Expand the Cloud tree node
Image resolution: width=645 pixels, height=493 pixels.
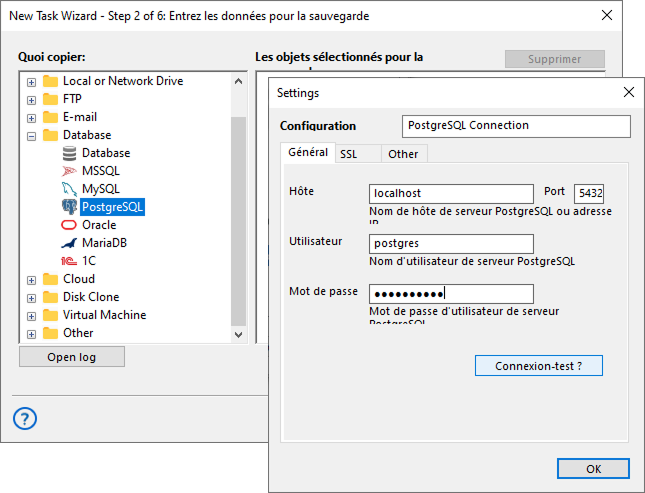31,280
